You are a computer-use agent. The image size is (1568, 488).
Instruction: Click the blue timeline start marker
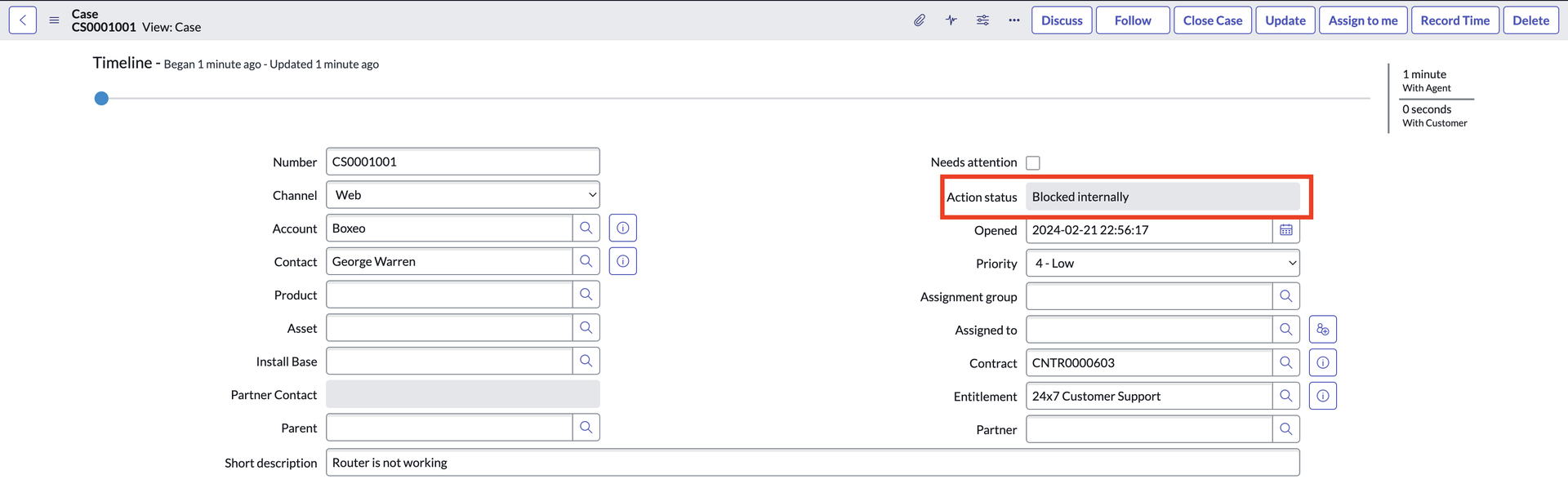101,99
